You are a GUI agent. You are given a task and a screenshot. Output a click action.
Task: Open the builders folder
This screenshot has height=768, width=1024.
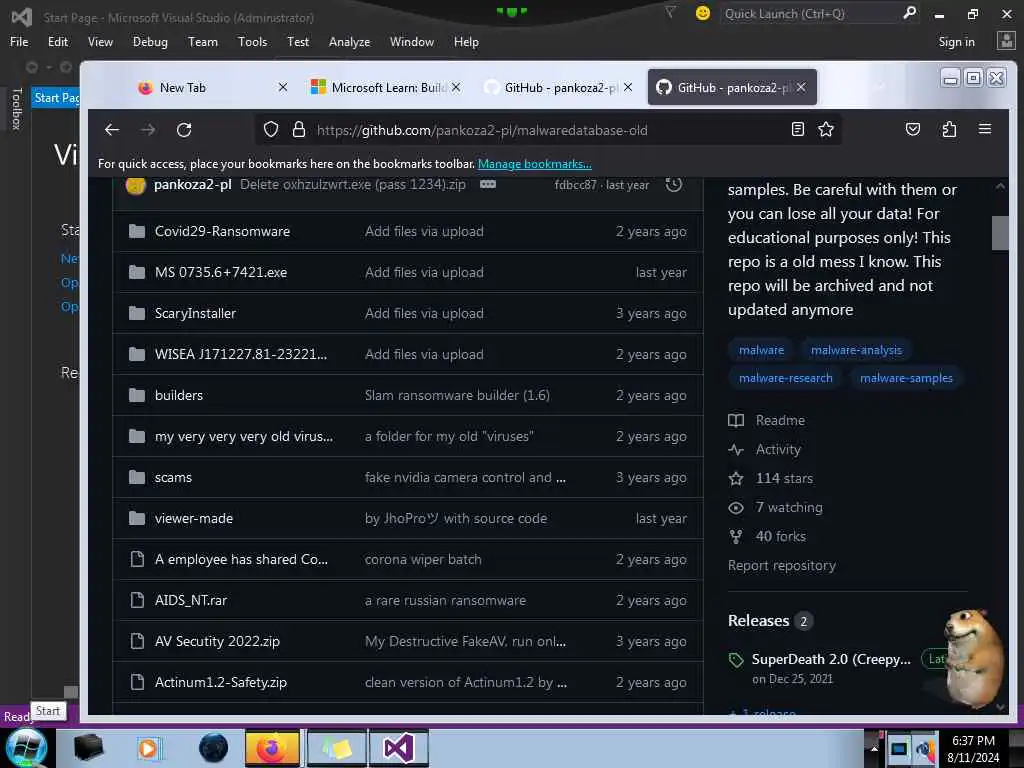[x=178, y=395]
